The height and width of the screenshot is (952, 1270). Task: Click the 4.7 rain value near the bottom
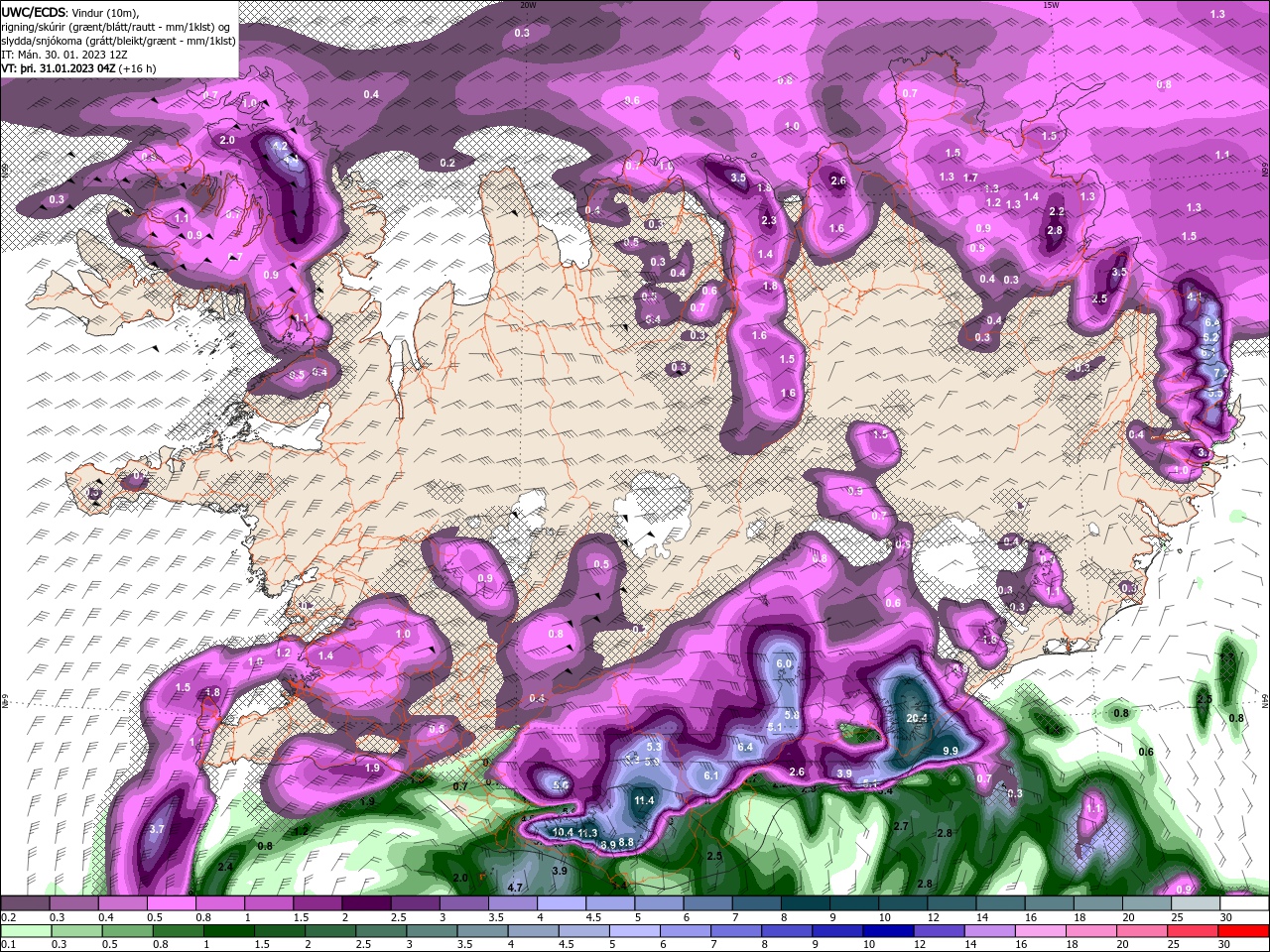tap(515, 887)
